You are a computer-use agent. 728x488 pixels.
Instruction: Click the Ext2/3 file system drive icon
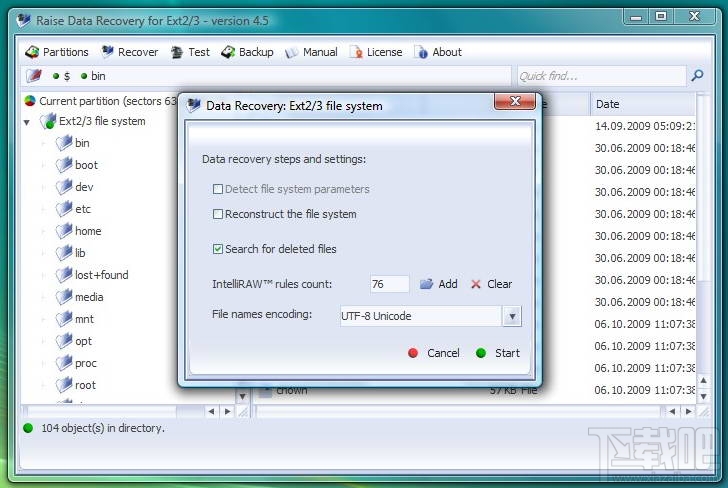pos(48,121)
